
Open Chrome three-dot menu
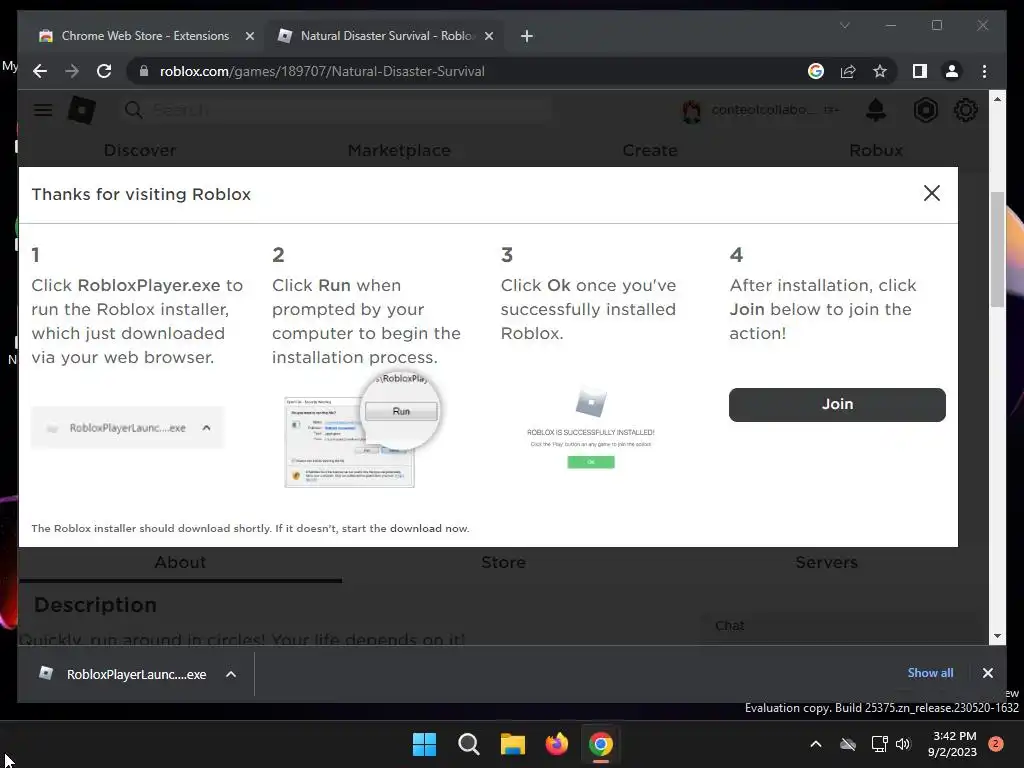pyautogui.click(x=984, y=71)
